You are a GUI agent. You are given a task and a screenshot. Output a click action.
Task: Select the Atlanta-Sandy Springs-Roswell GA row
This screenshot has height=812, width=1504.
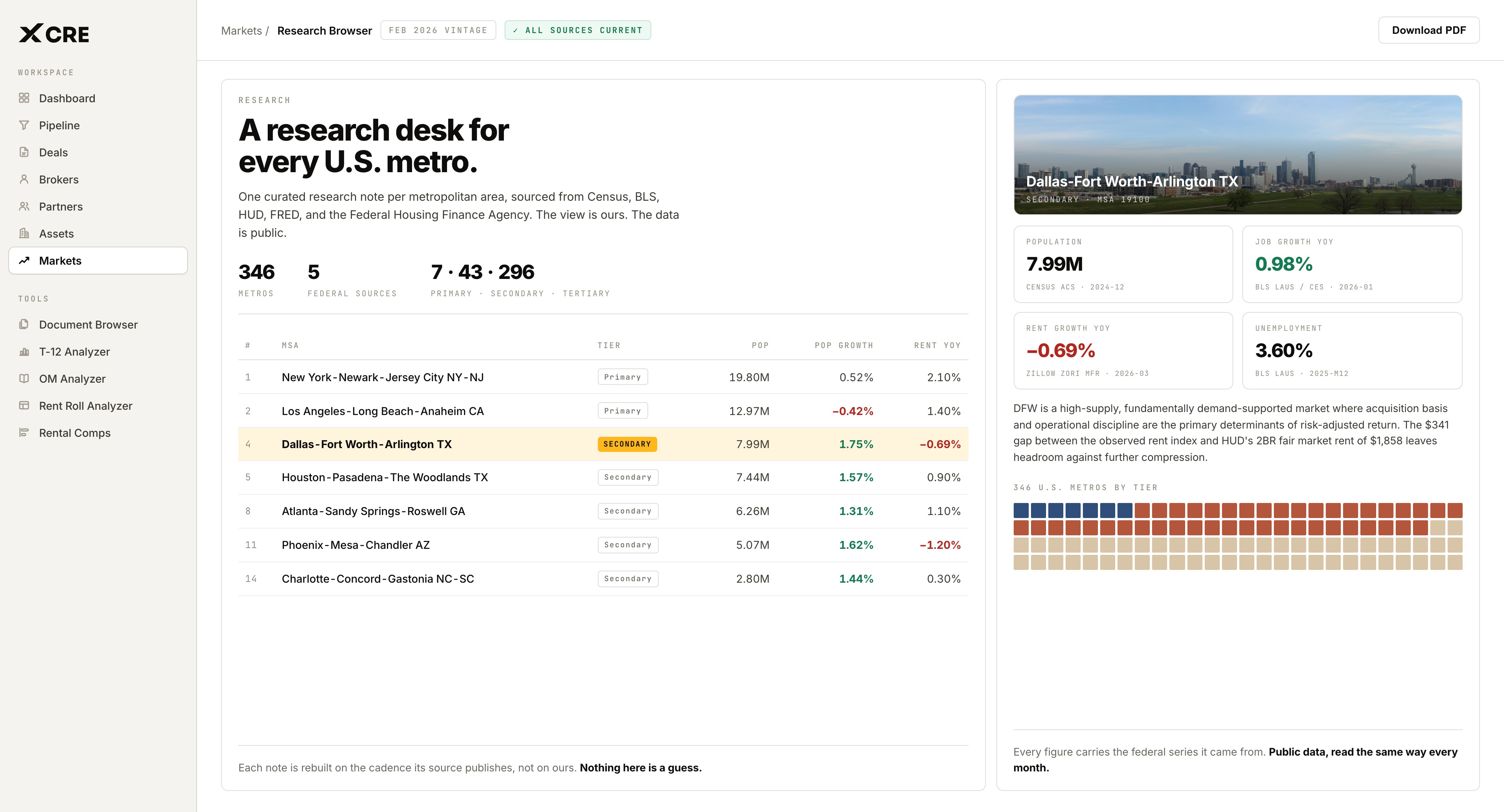point(603,511)
